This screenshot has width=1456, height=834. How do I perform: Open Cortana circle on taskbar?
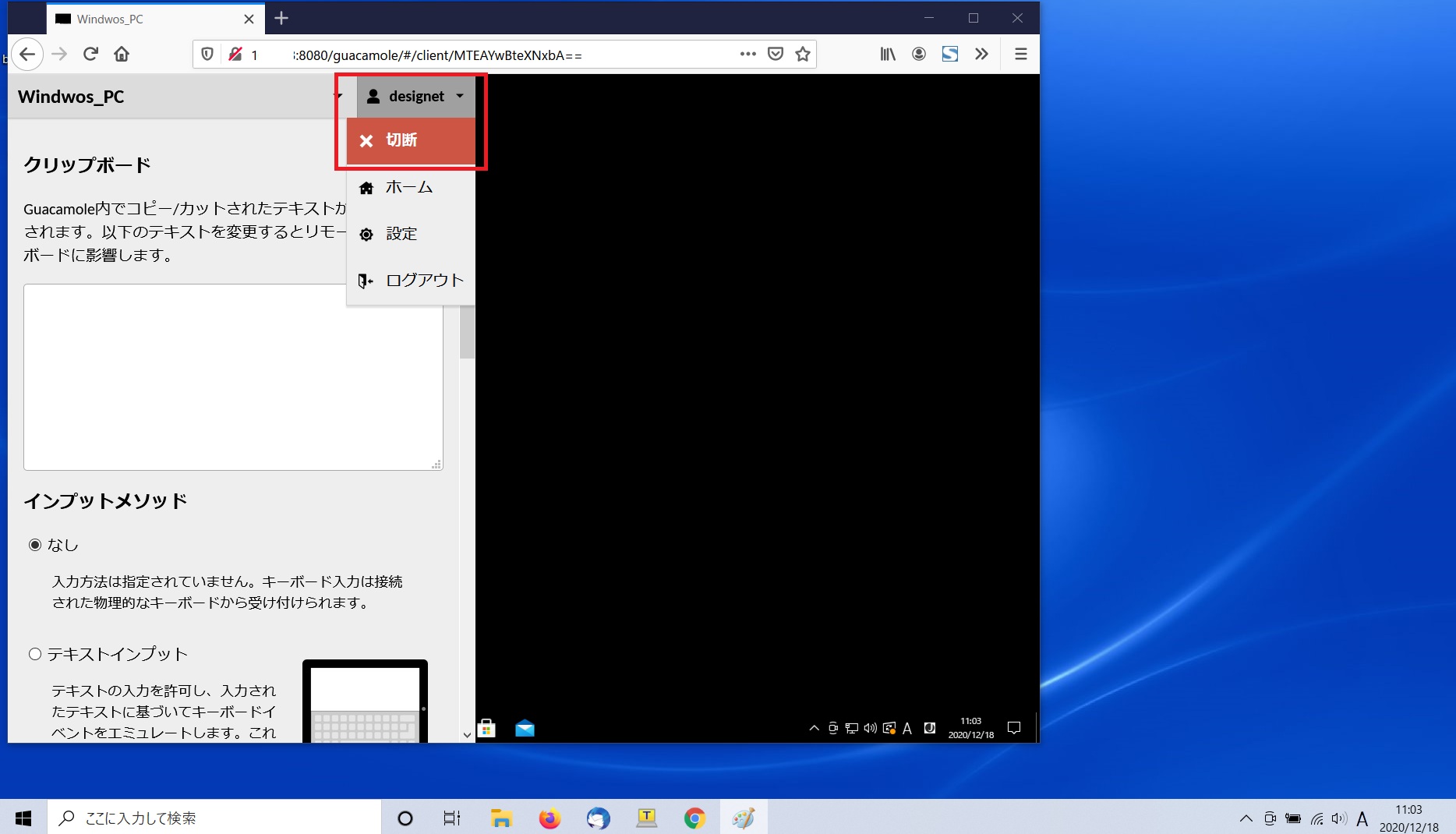tap(405, 818)
